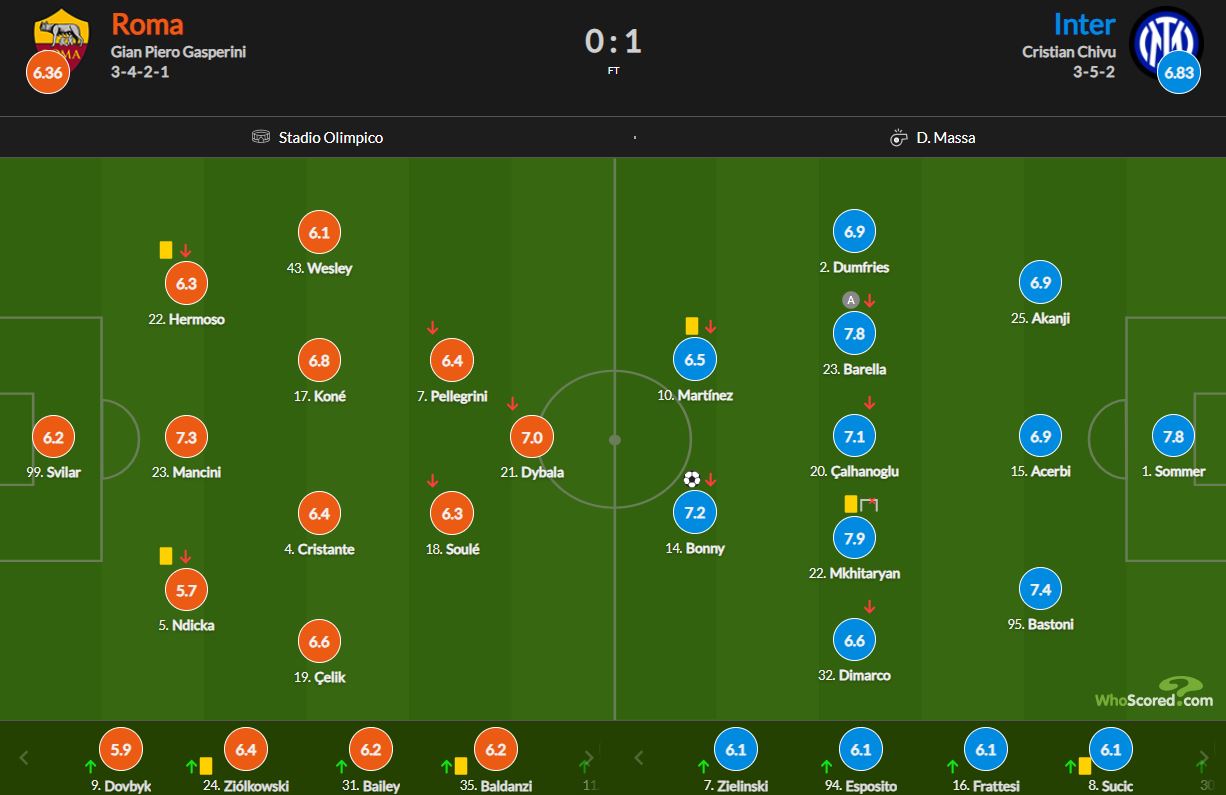This screenshot has width=1226, height=795.
Task: Click the substitution arrow above Dybala
Action: tap(512, 404)
